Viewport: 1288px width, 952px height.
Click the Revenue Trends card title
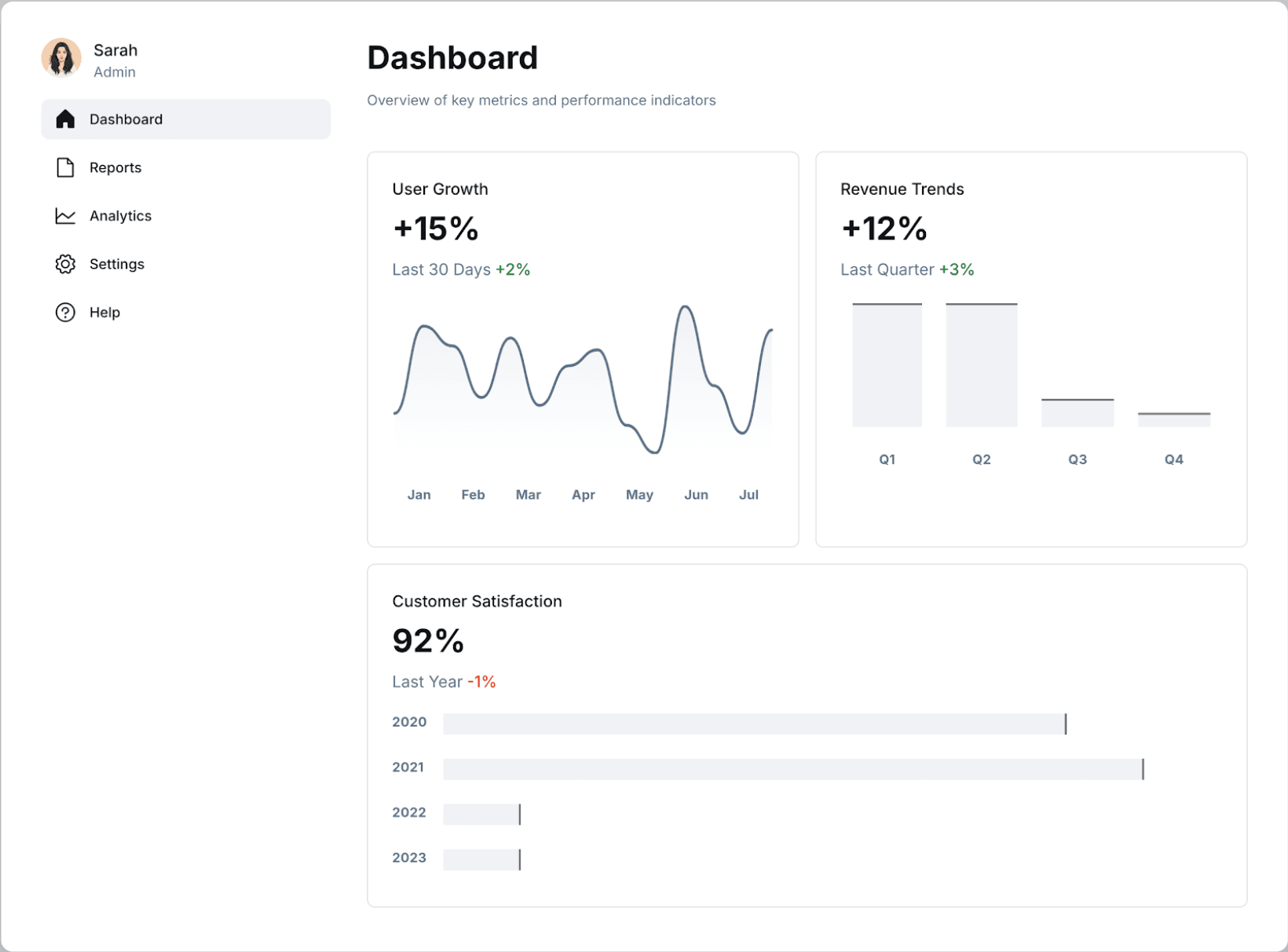tap(902, 189)
